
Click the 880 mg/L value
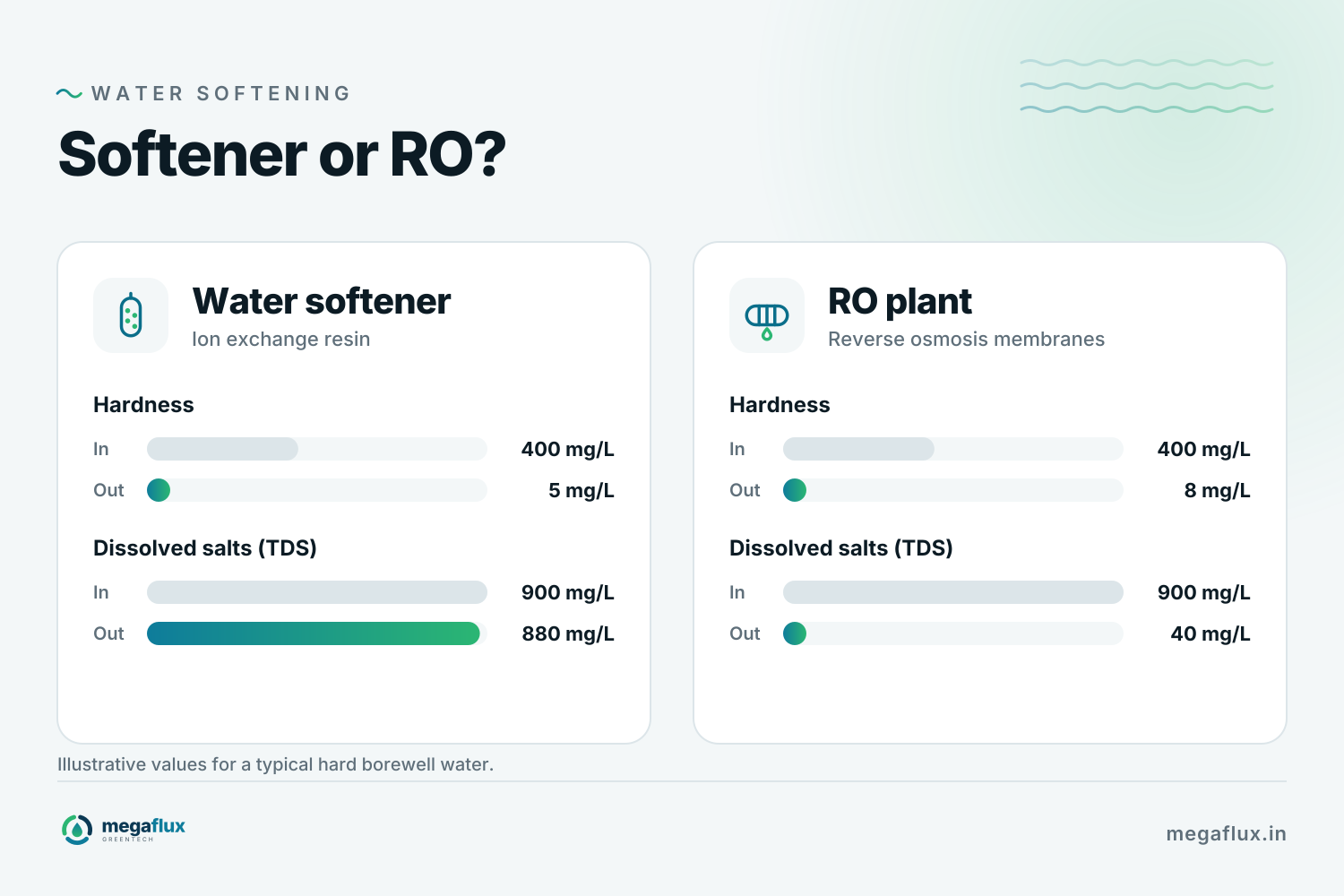pos(568,633)
